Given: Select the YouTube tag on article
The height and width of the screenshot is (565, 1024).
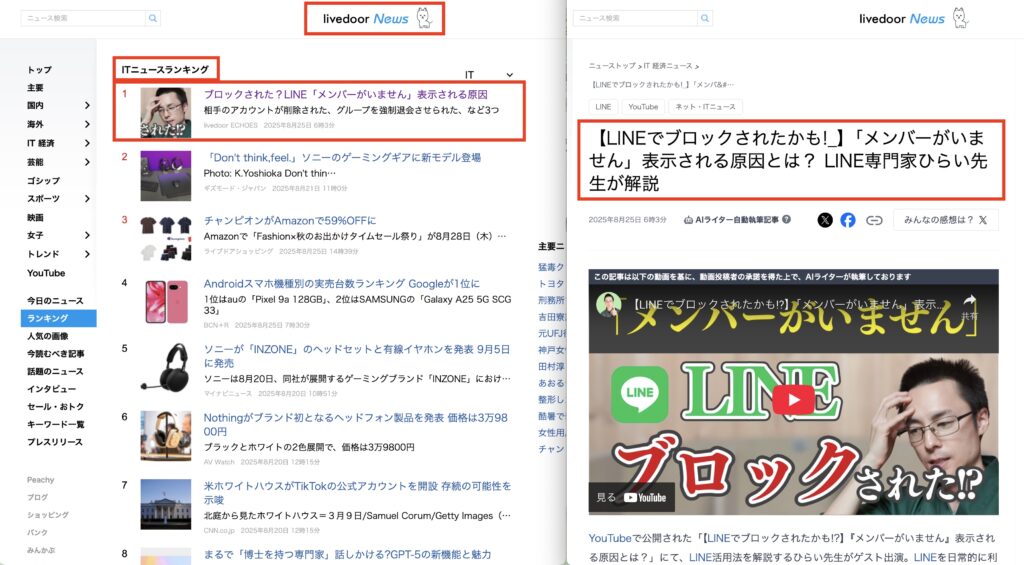Looking at the screenshot, I should [x=643, y=106].
